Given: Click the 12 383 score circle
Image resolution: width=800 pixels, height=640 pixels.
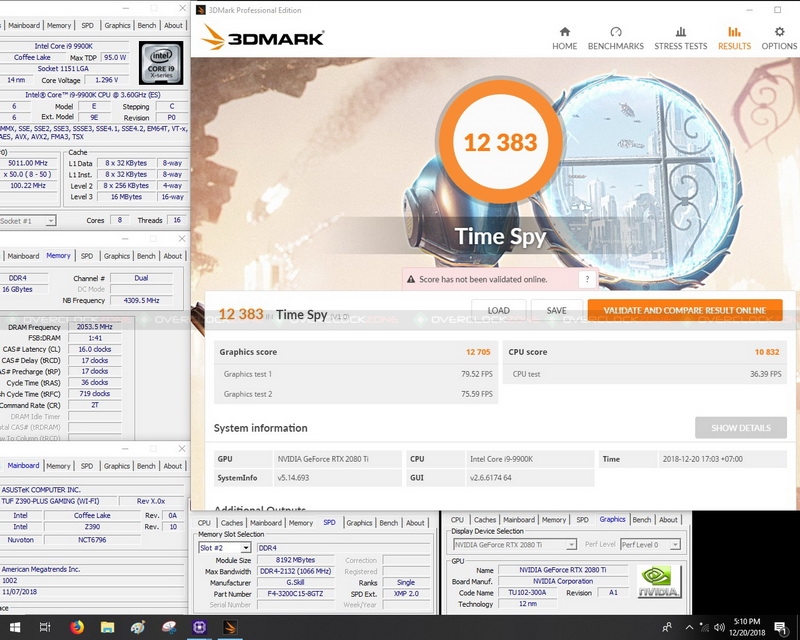Looking at the screenshot, I should tap(500, 142).
